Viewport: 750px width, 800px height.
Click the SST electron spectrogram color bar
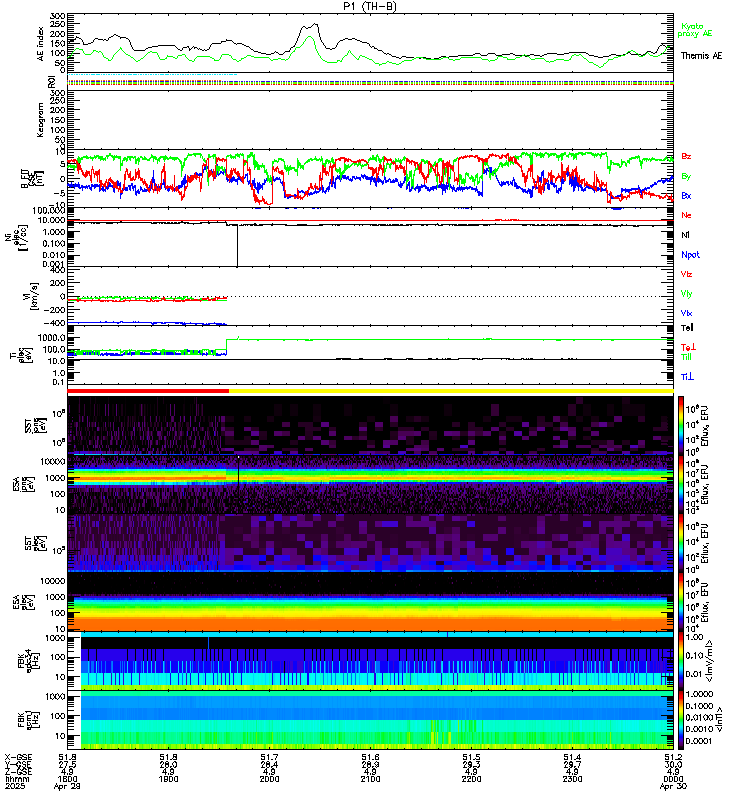pyautogui.click(x=681, y=543)
